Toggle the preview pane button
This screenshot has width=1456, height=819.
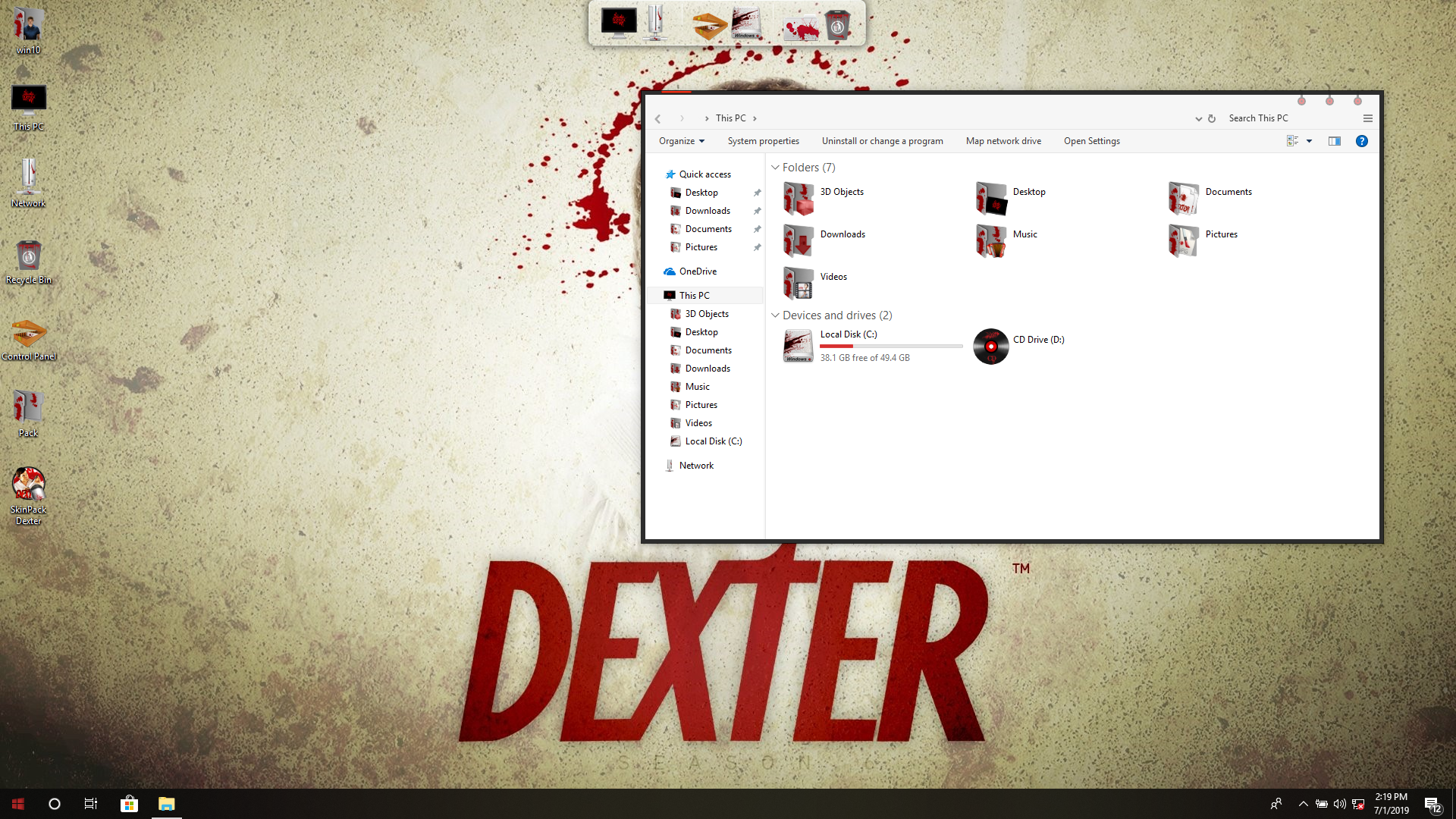[1334, 141]
